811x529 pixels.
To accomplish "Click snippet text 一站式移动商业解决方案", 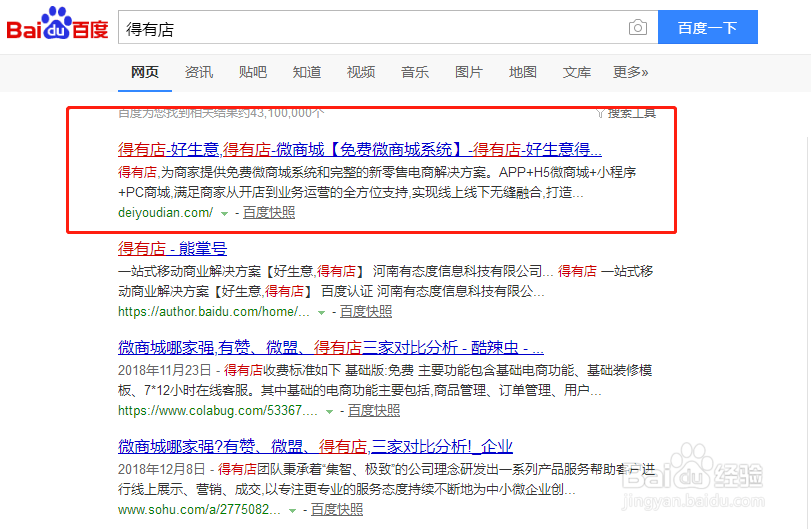I will pos(385,281).
